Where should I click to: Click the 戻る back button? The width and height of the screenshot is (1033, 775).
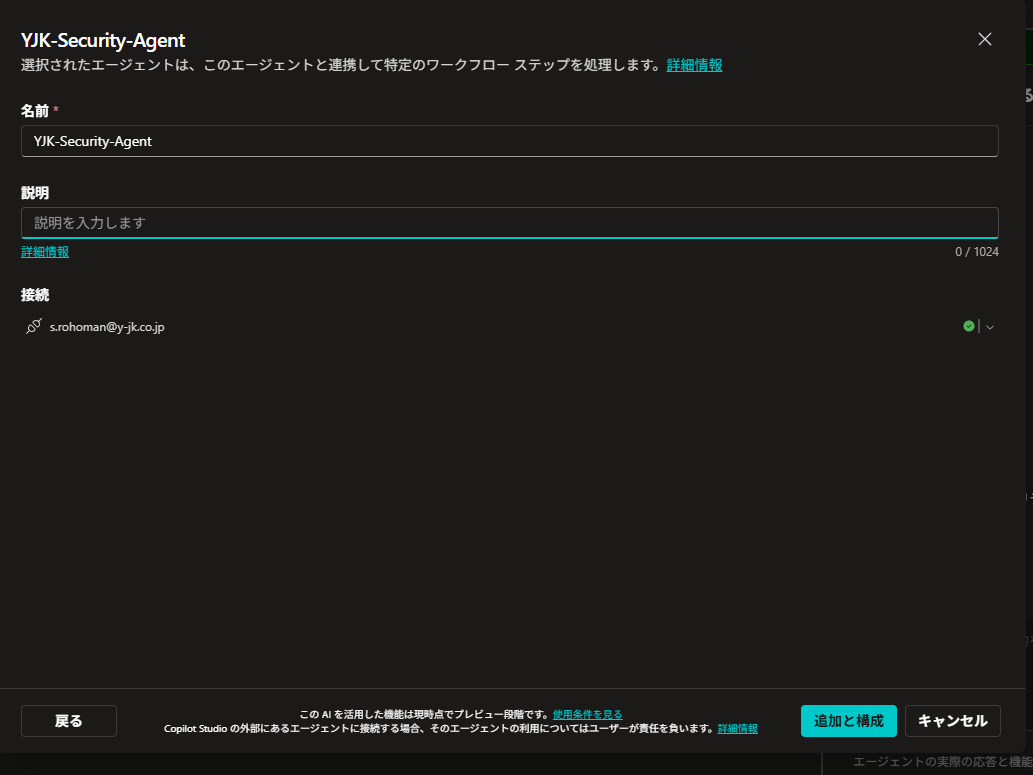69,721
